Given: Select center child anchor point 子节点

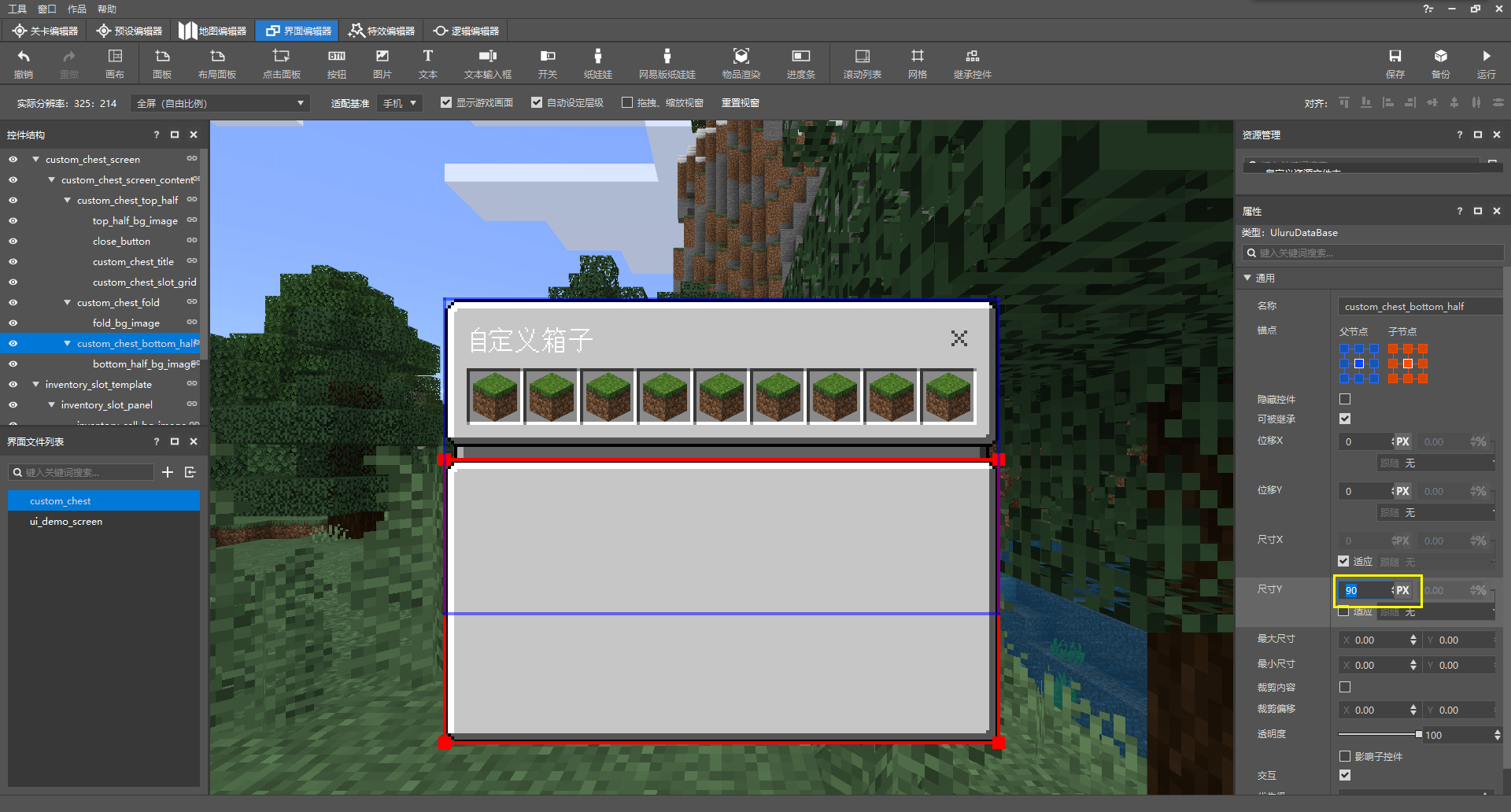Looking at the screenshot, I should click(x=1408, y=364).
